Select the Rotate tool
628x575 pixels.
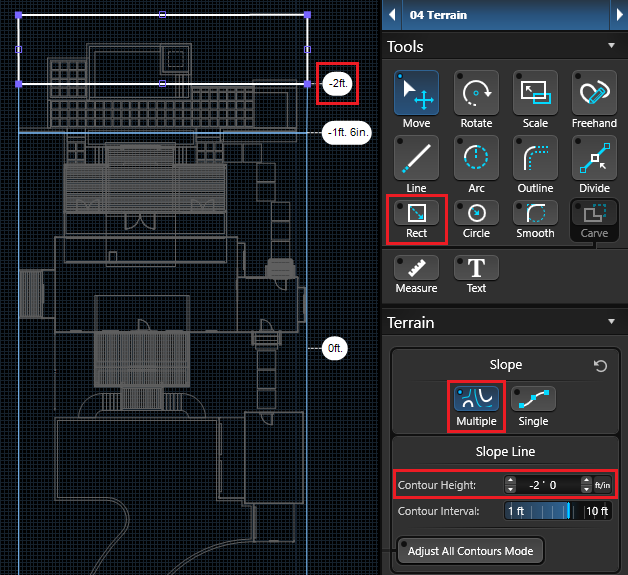(x=476, y=93)
